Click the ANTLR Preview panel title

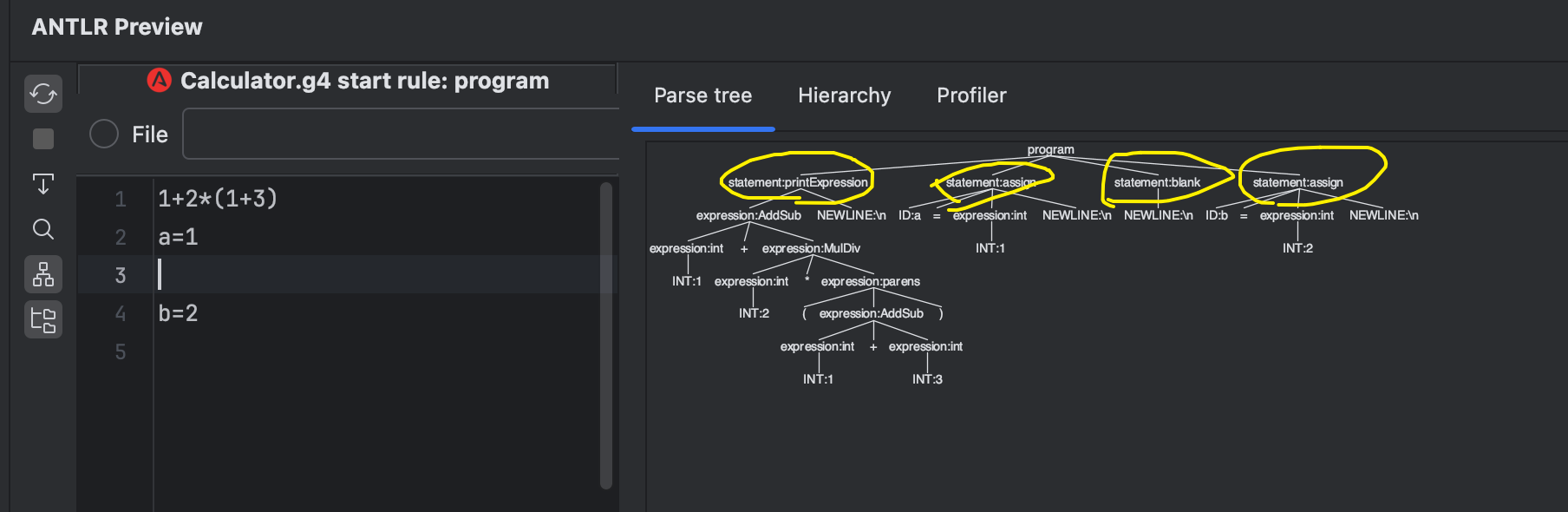point(117,27)
